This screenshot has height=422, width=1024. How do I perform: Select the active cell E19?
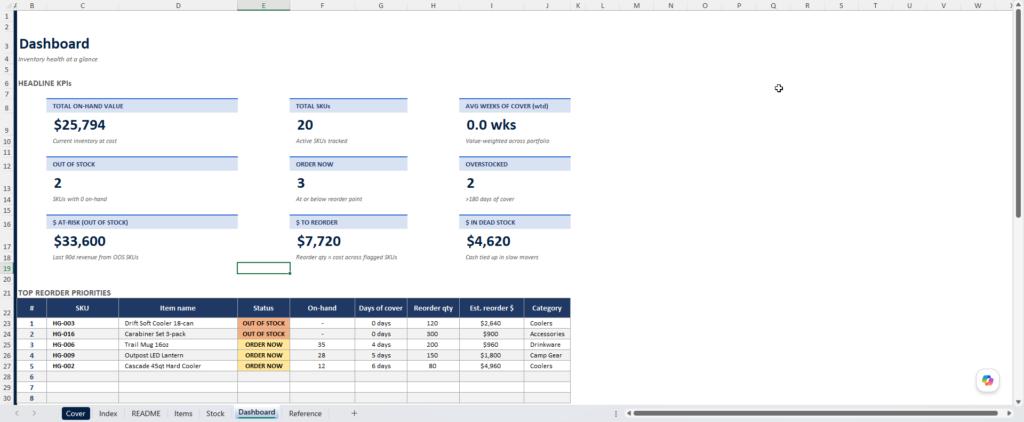(x=263, y=268)
